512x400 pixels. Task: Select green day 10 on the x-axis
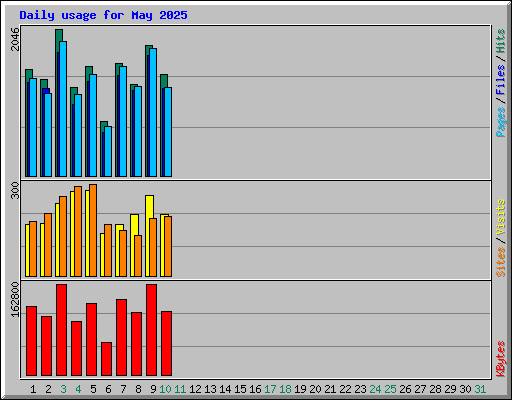pyautogui.click(x=165, y=389)
